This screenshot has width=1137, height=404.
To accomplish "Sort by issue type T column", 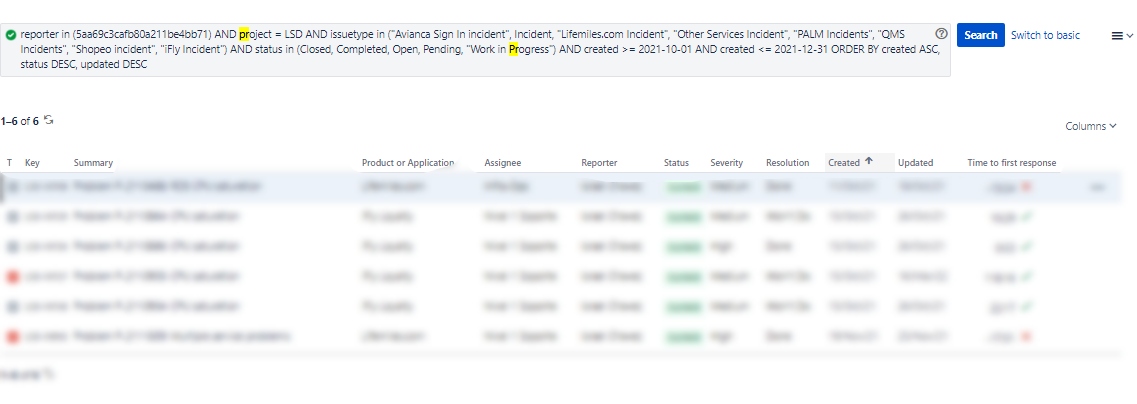I will coord(9,163).
